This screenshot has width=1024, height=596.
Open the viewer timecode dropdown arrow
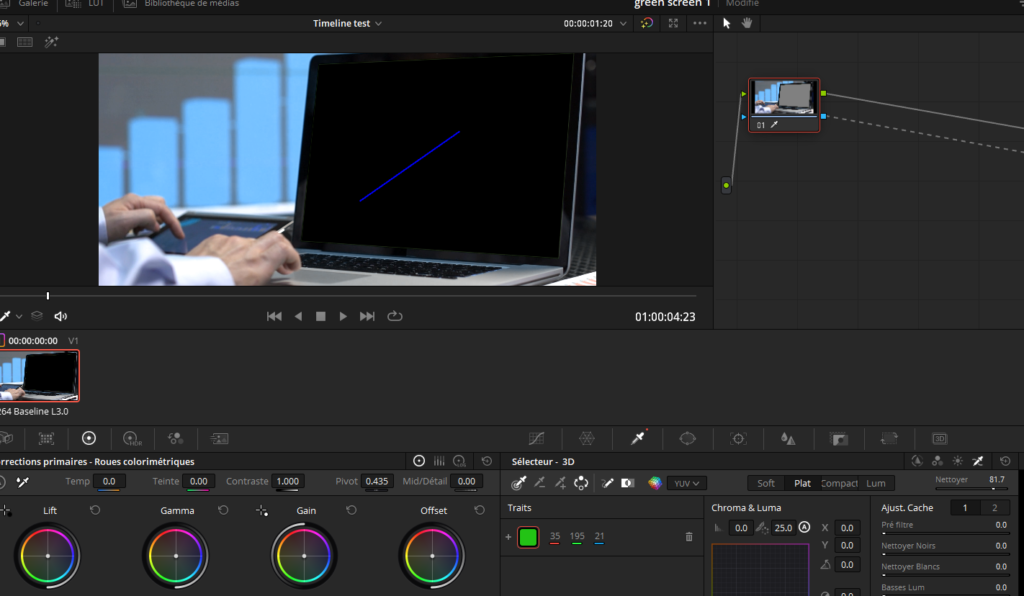tap(624, 23)
